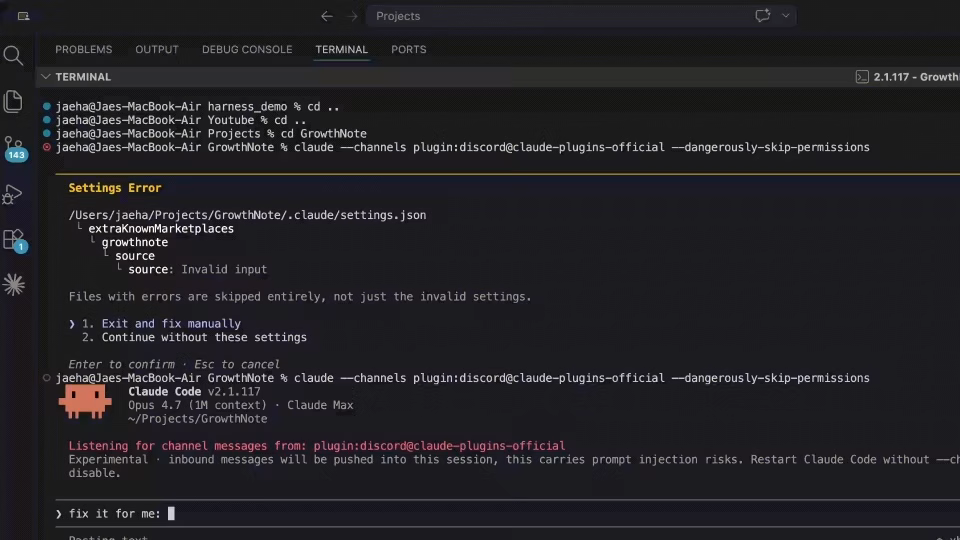Click 'source: Invalid input' line
This screenshot has width=960, height=540.
click(197, 269)
